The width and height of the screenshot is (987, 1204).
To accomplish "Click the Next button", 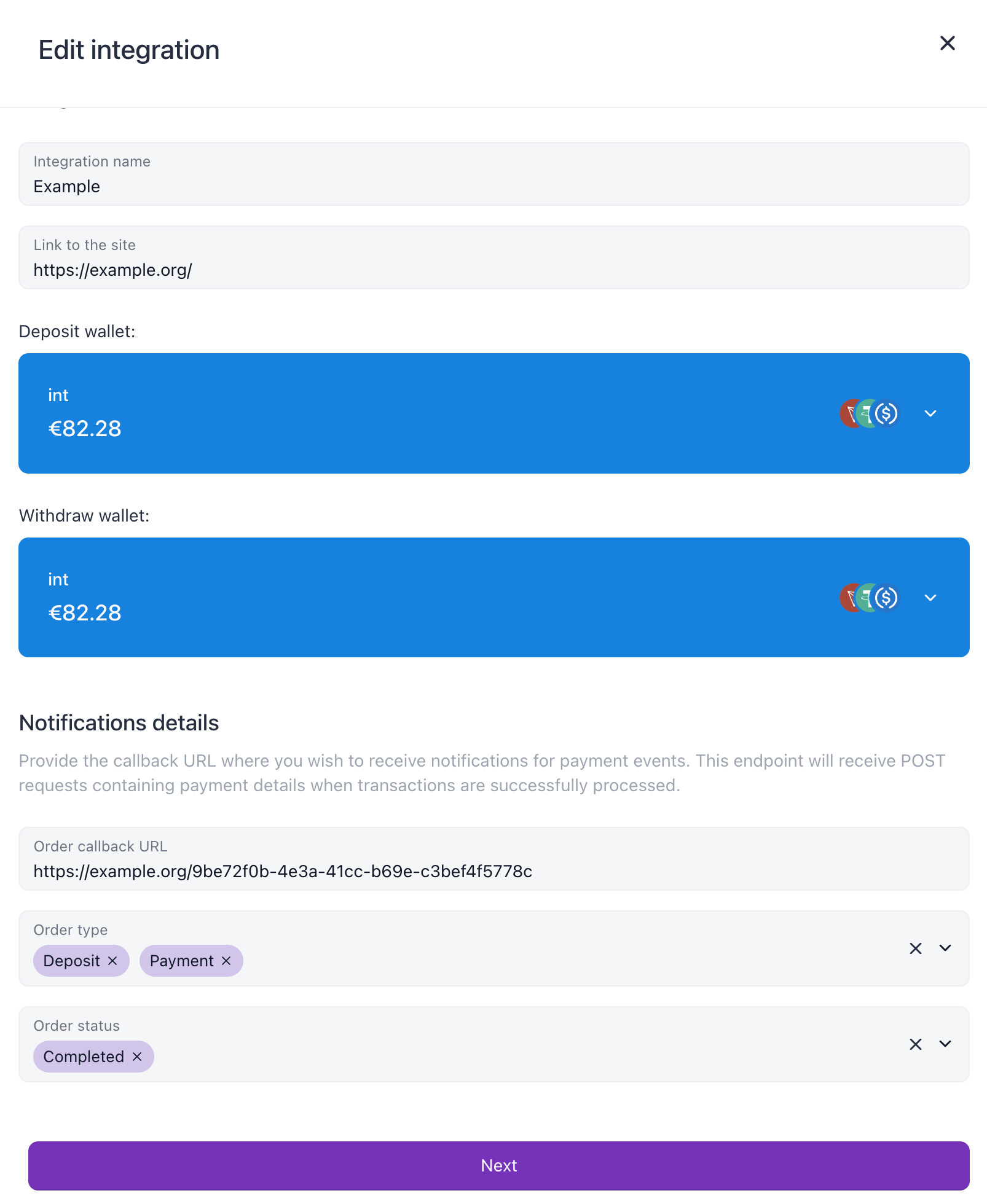I will click(x=499, y=1165).
